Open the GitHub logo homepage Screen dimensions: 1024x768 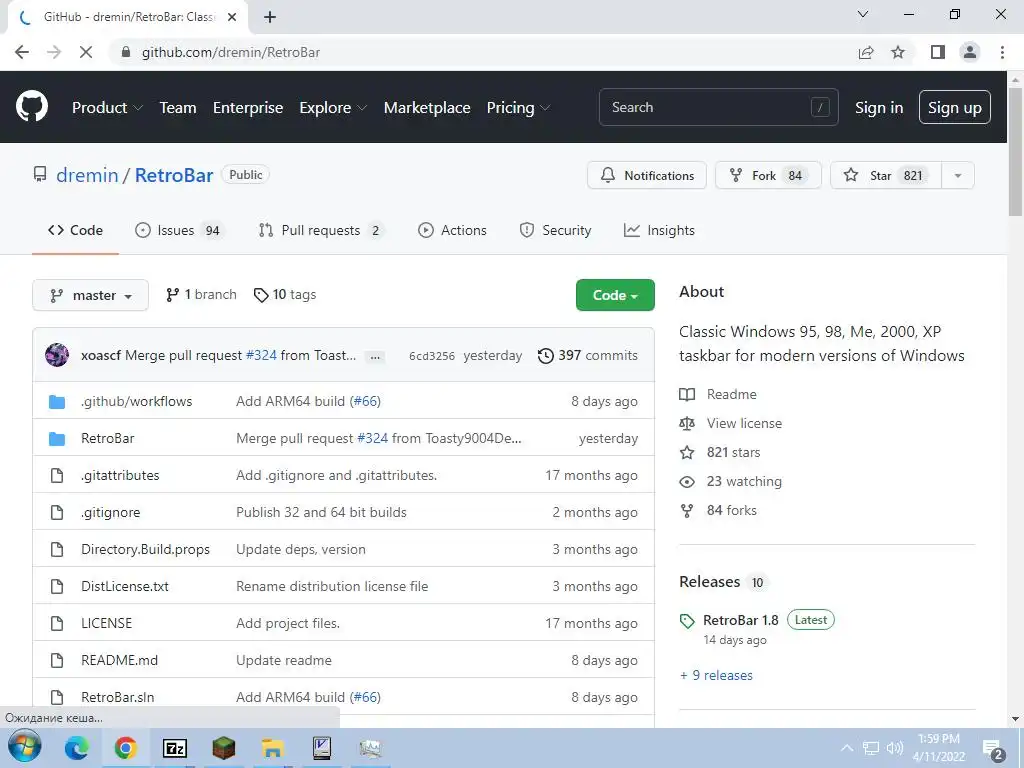click(x=32, y=107)
